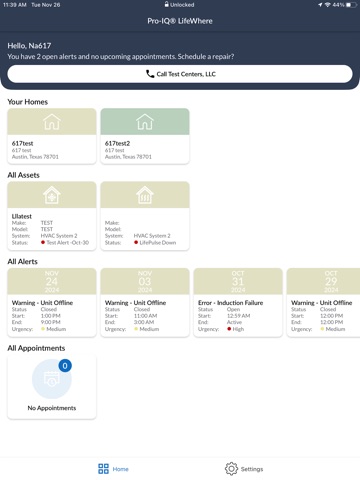360x480 pixels.
Task: Click the NOV 03 2024 date header
Action: 145,282
